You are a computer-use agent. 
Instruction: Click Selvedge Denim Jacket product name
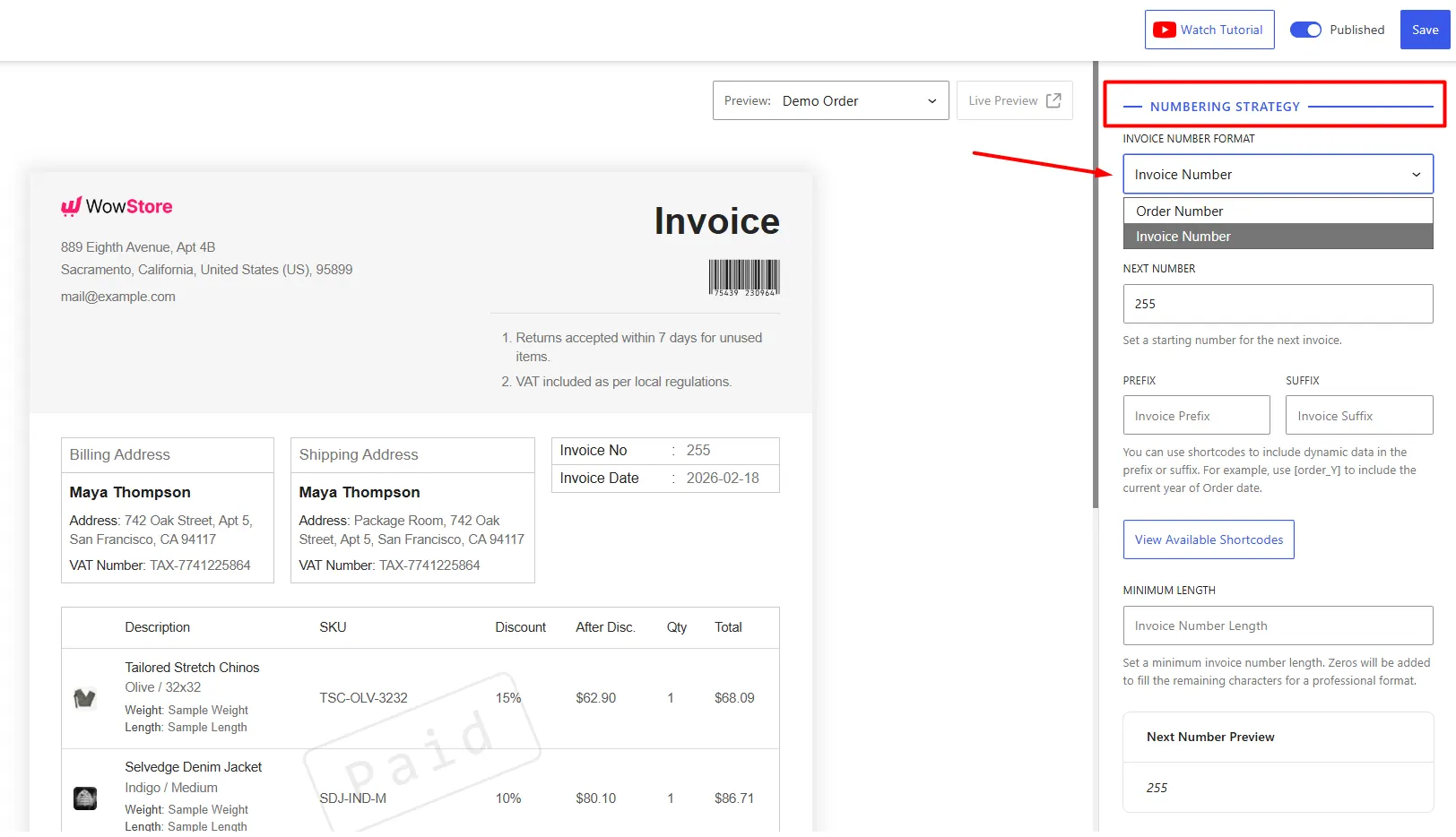[x=193, y=767]
